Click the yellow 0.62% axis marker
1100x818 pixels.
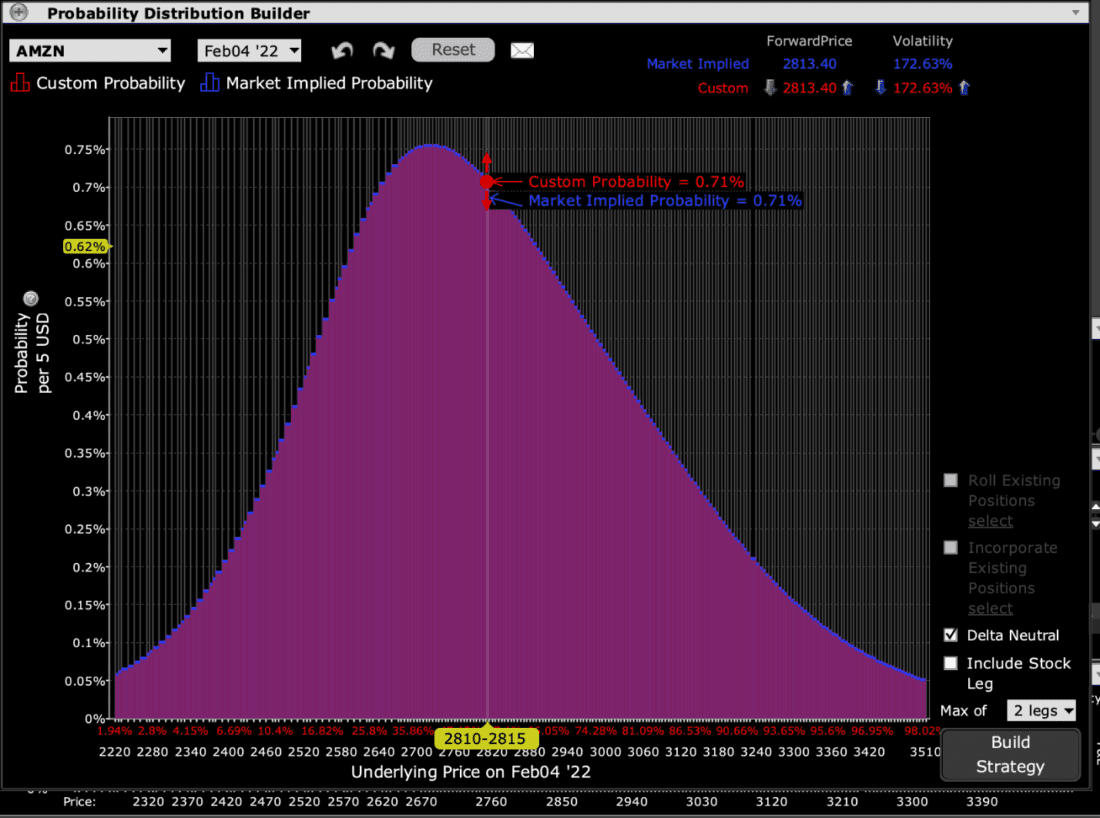(86, 246)
